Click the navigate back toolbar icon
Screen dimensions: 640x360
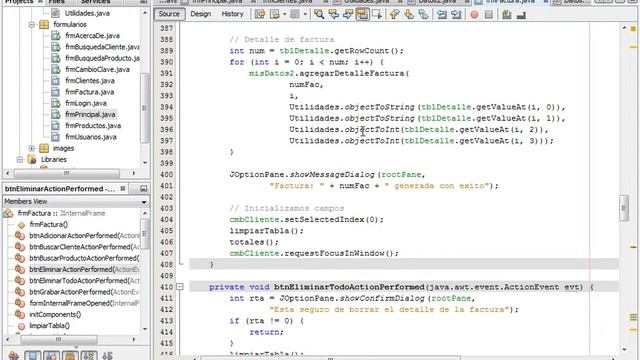tap(275, 14)
